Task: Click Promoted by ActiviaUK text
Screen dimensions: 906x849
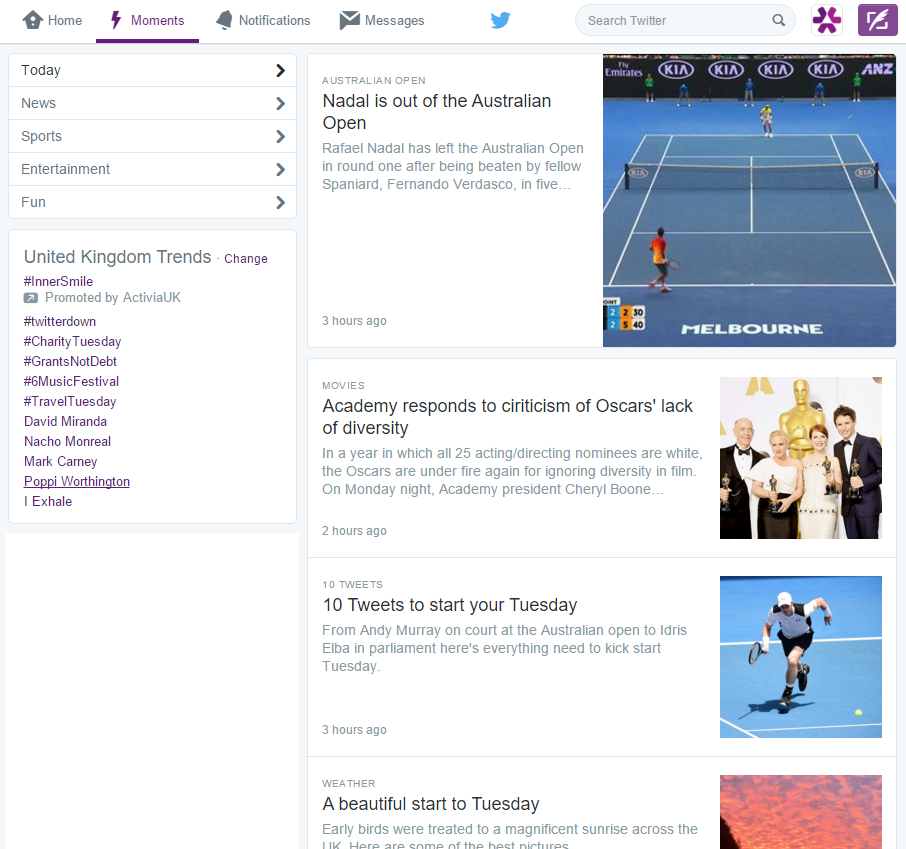Action: click(x=113, y=298)
